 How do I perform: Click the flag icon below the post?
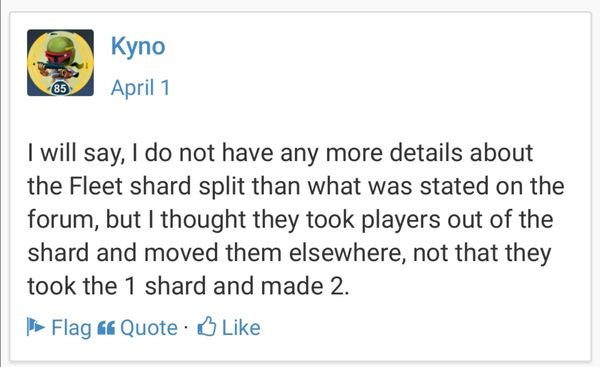click(x=36, y=327)
